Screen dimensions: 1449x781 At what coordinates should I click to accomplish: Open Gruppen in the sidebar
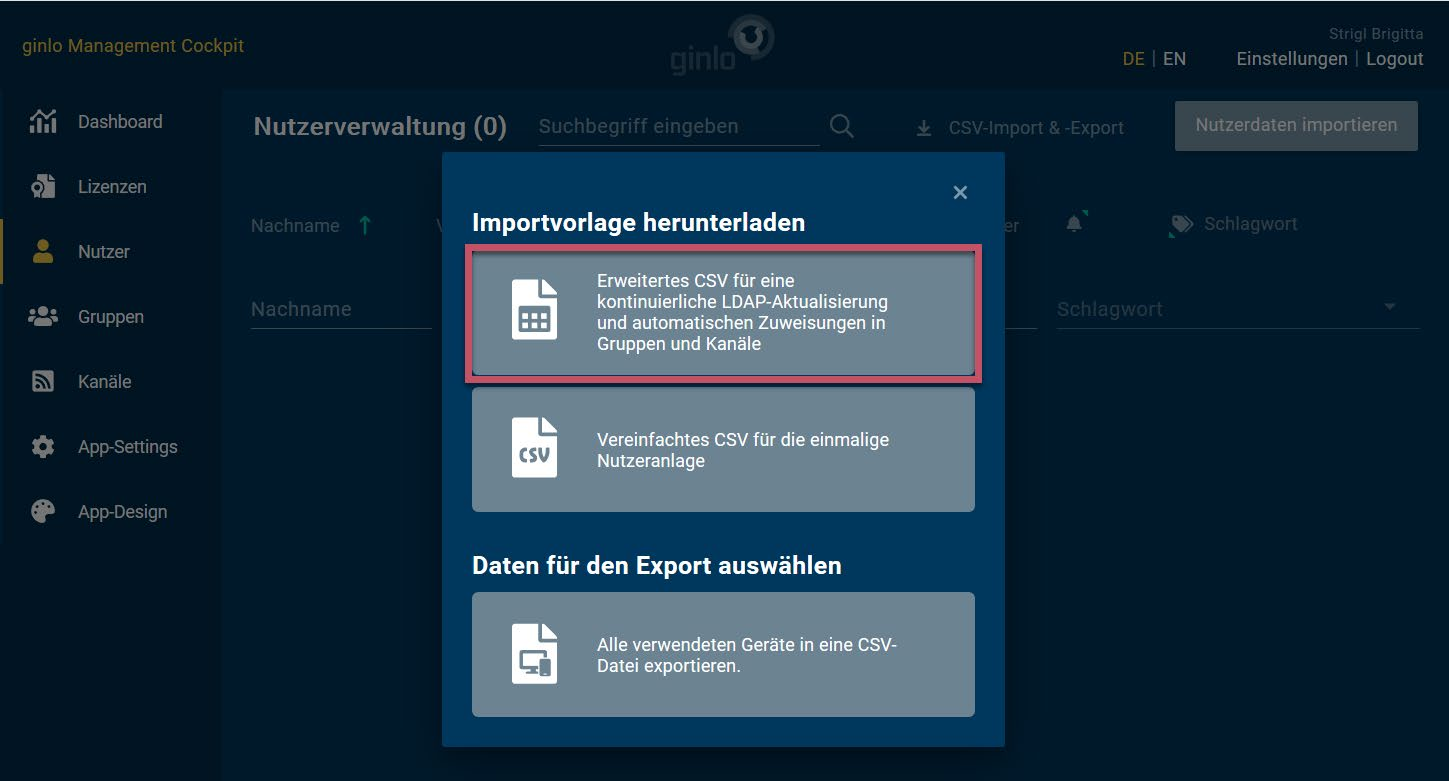pos(110,316)
